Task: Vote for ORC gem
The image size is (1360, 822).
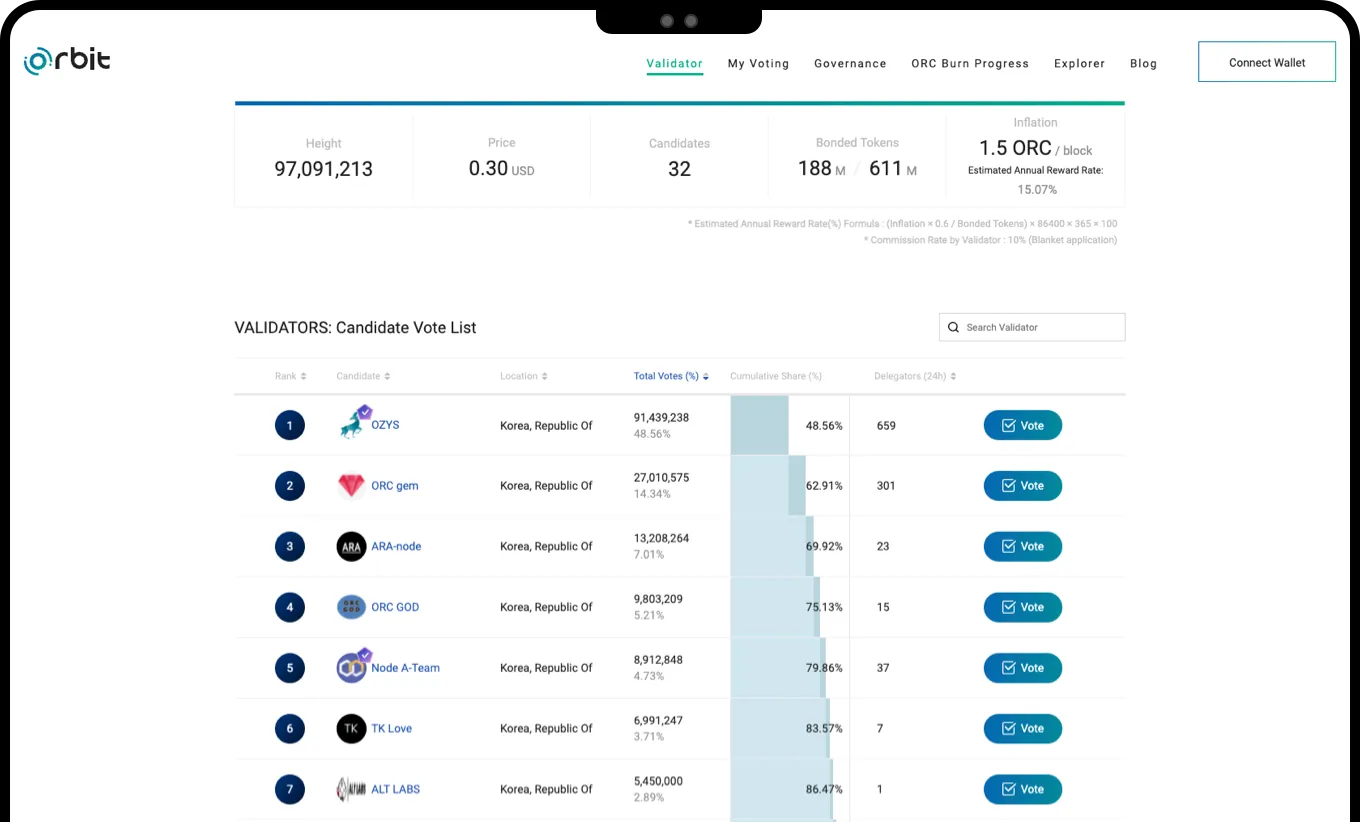Action: [1022, 485]
